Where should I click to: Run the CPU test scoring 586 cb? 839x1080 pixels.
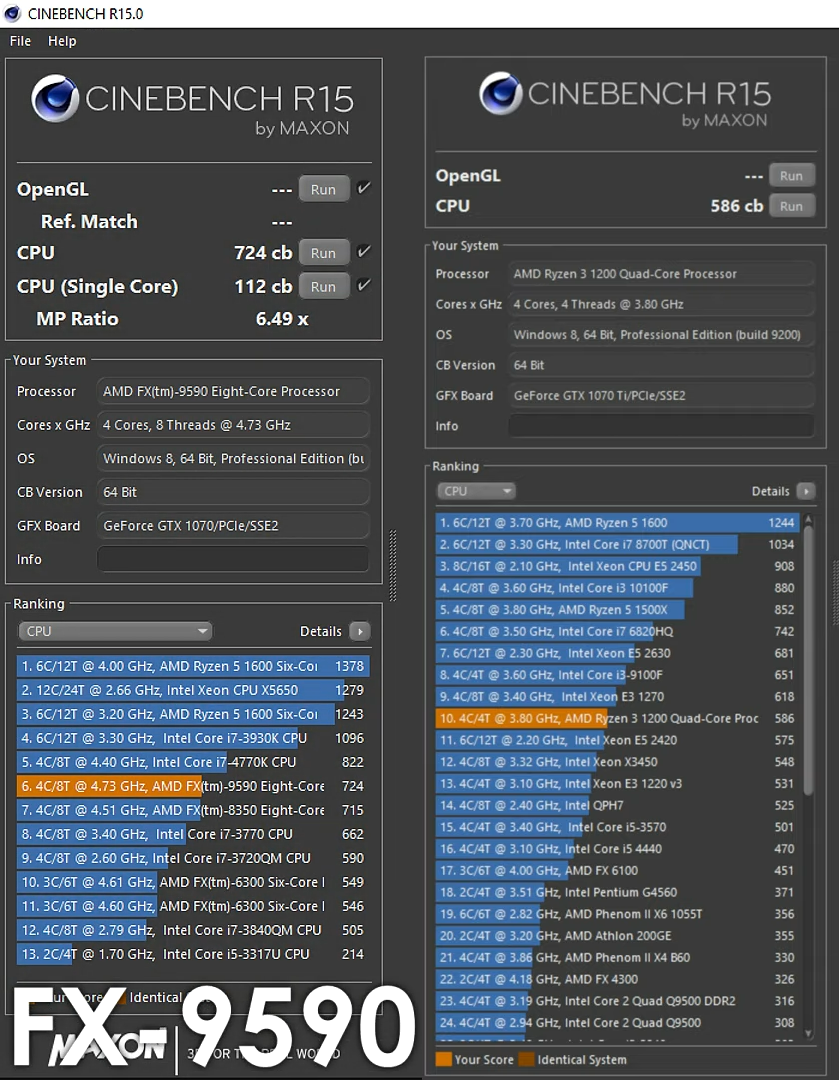791,206
